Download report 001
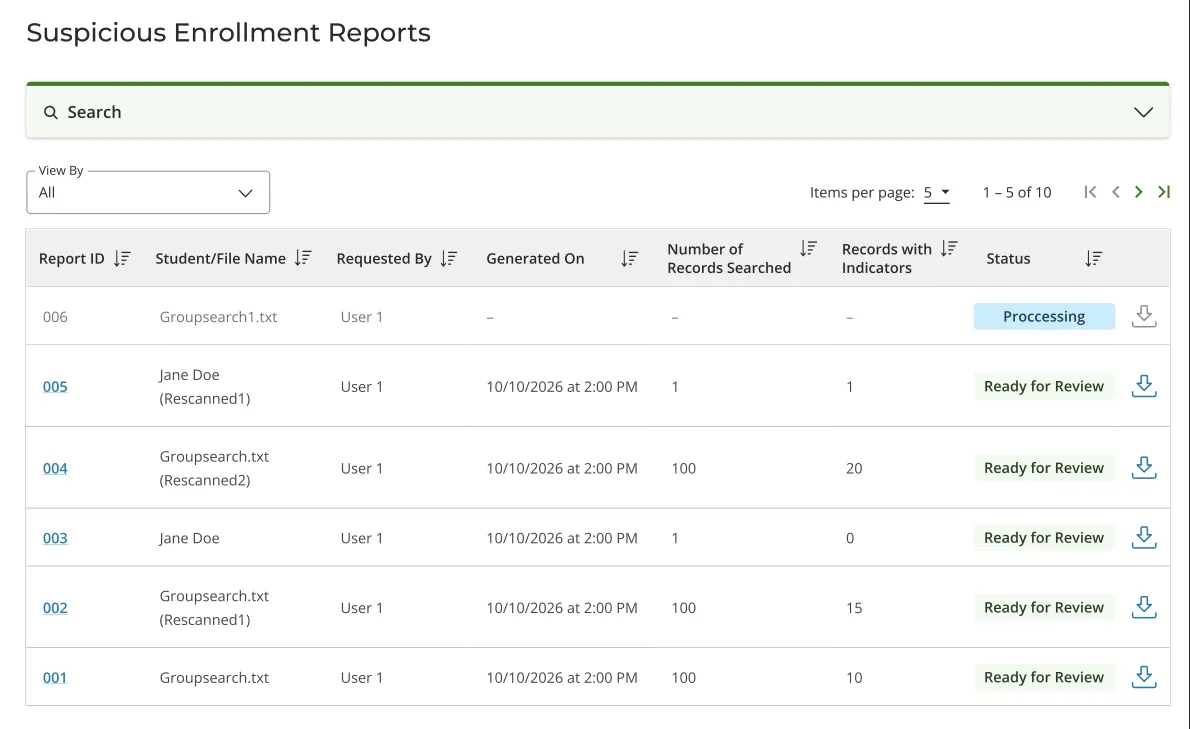The width and height of the screenshot is (1190, 729). (x=1144, y=677)
